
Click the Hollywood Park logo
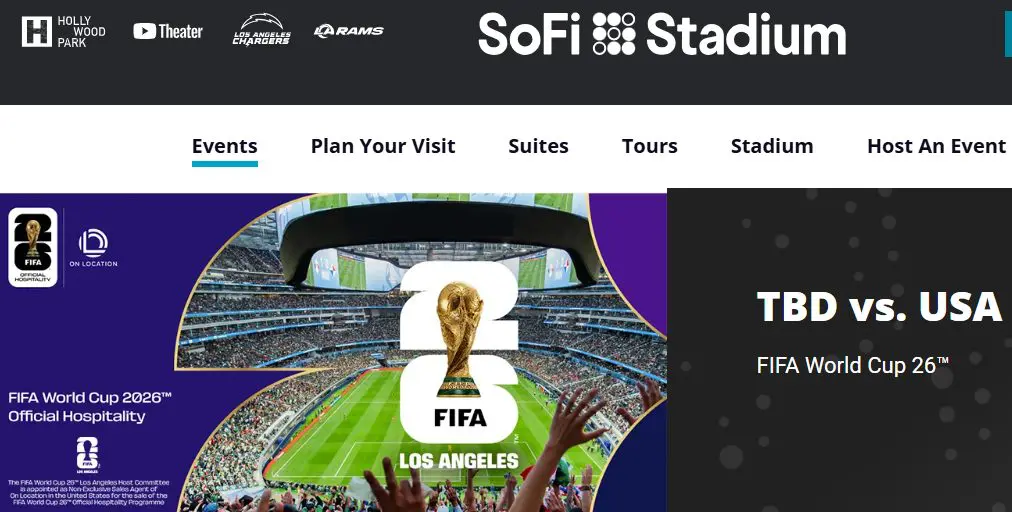(63, 31)
